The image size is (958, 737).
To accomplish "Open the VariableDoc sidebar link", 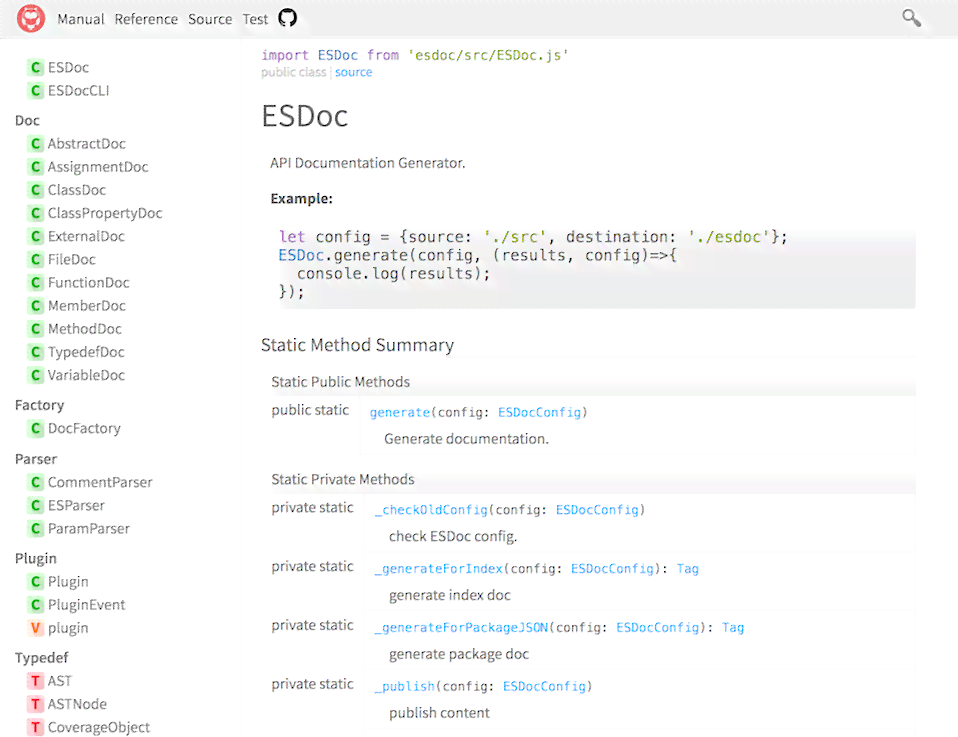I will [x=86, y=375].
